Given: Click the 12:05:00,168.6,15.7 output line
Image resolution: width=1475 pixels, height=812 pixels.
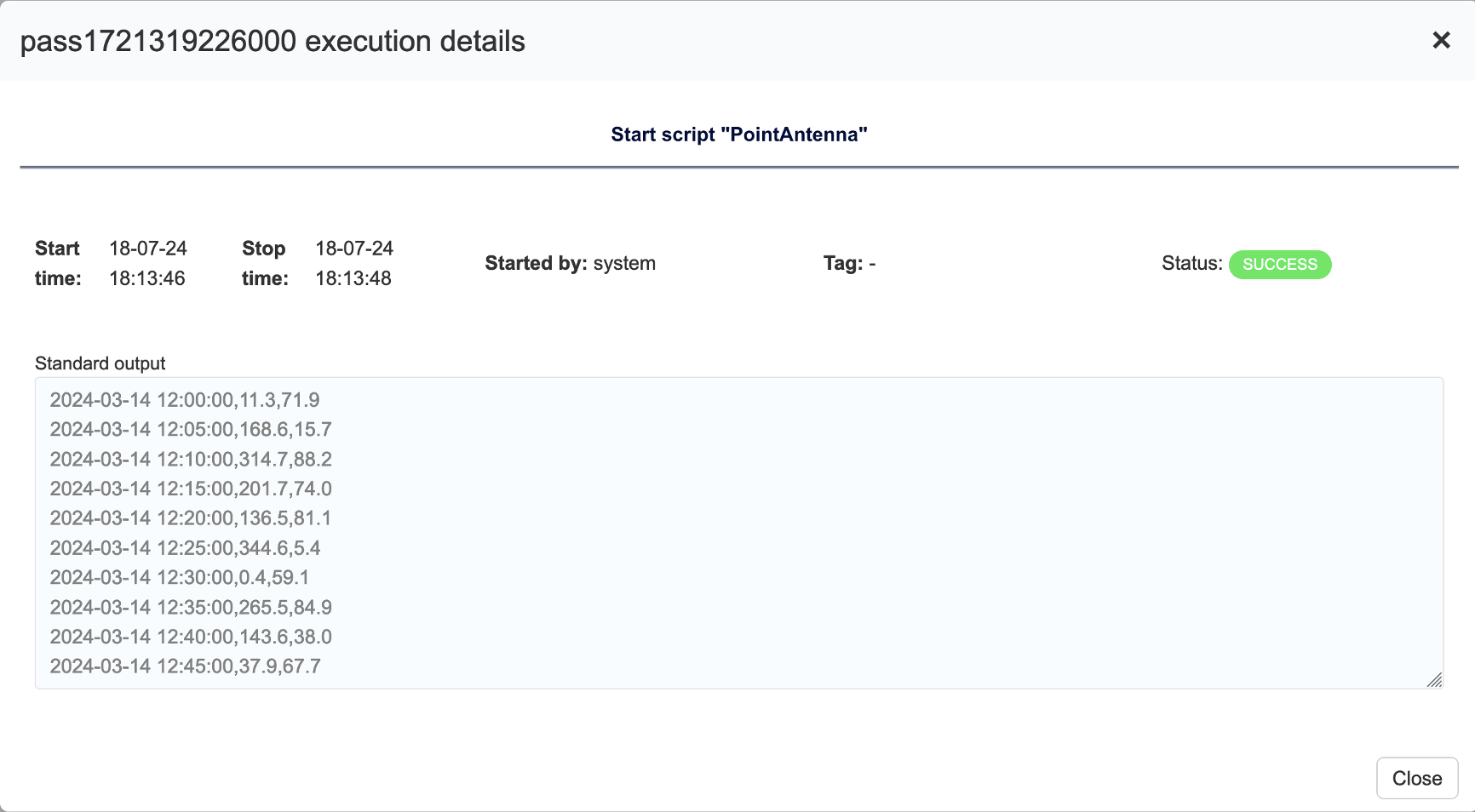Looking at the screenshot, I should point(191,429).
